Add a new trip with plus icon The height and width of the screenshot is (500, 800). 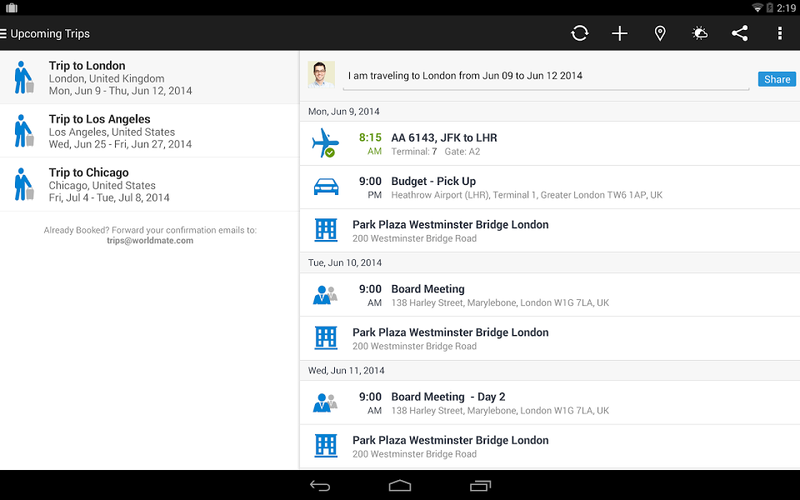pyautogui.click(x=619, y=34)
